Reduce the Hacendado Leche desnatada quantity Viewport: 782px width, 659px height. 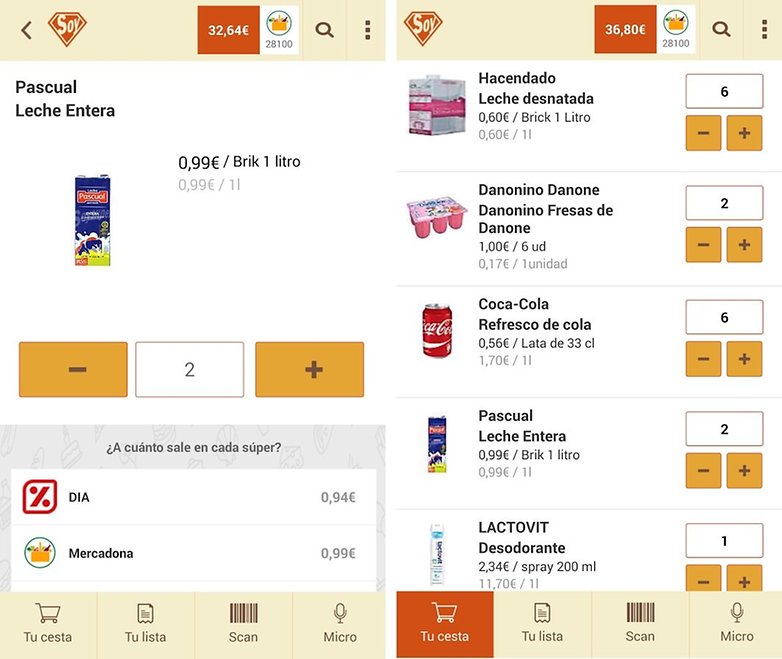(703, 133)
